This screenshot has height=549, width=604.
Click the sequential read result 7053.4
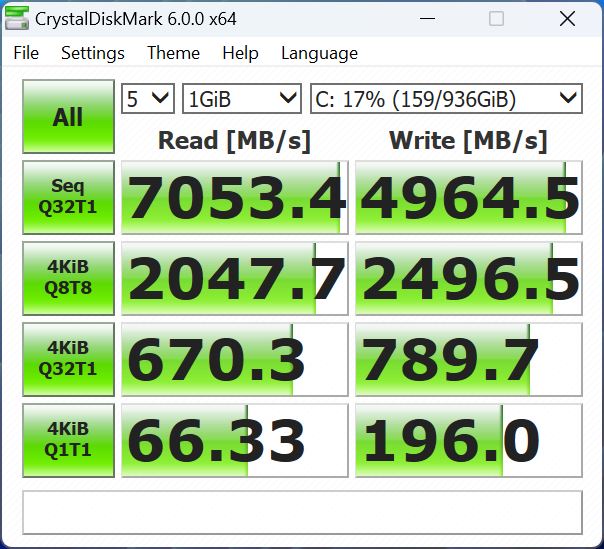[x=235, y=198]
